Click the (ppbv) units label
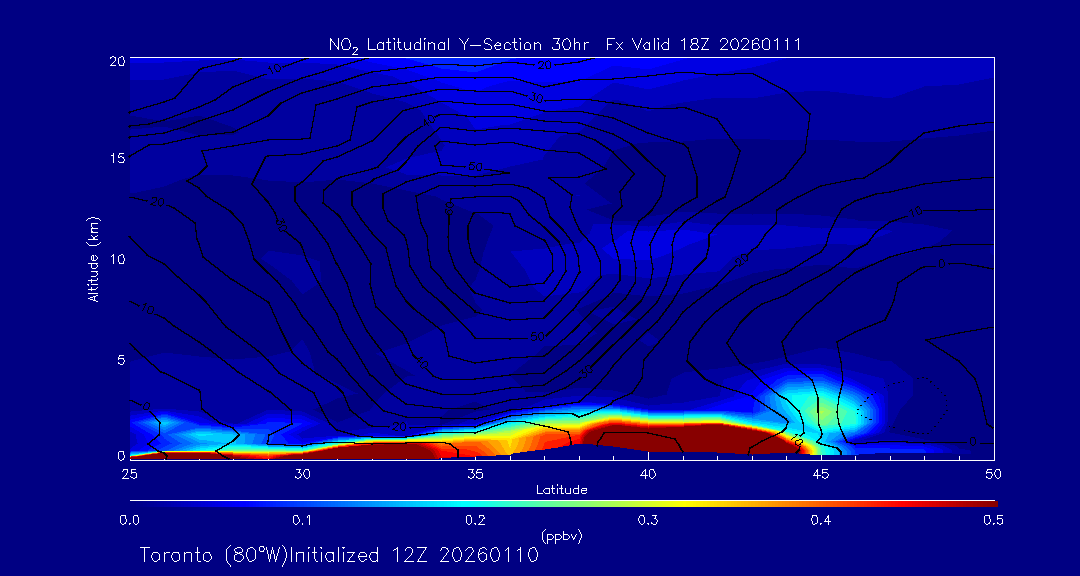The width and height of the screenshot is (1080, 576). tap(561, 535)
